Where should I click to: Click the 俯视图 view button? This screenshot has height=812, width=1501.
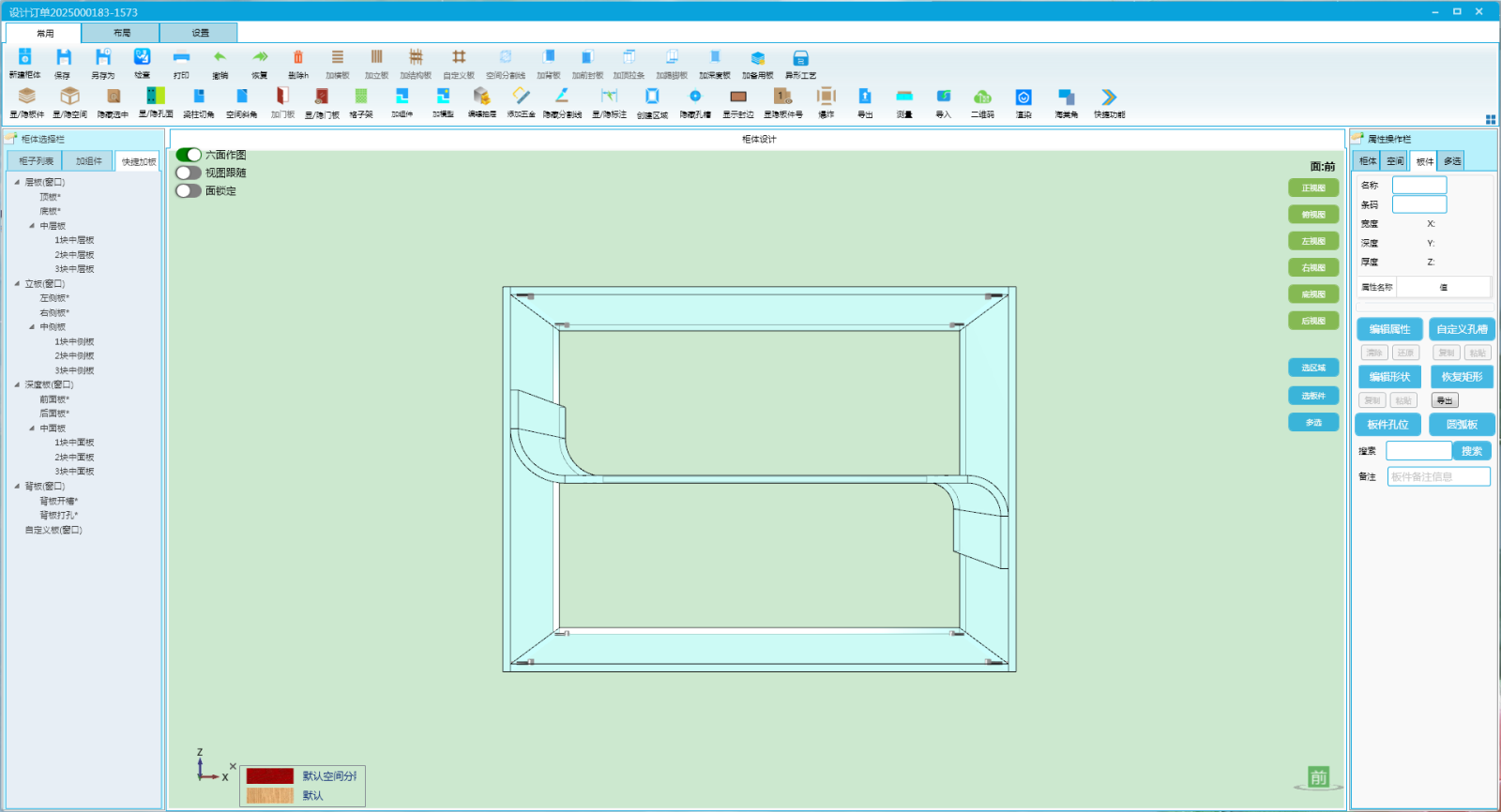click(x=1313, y=215)
